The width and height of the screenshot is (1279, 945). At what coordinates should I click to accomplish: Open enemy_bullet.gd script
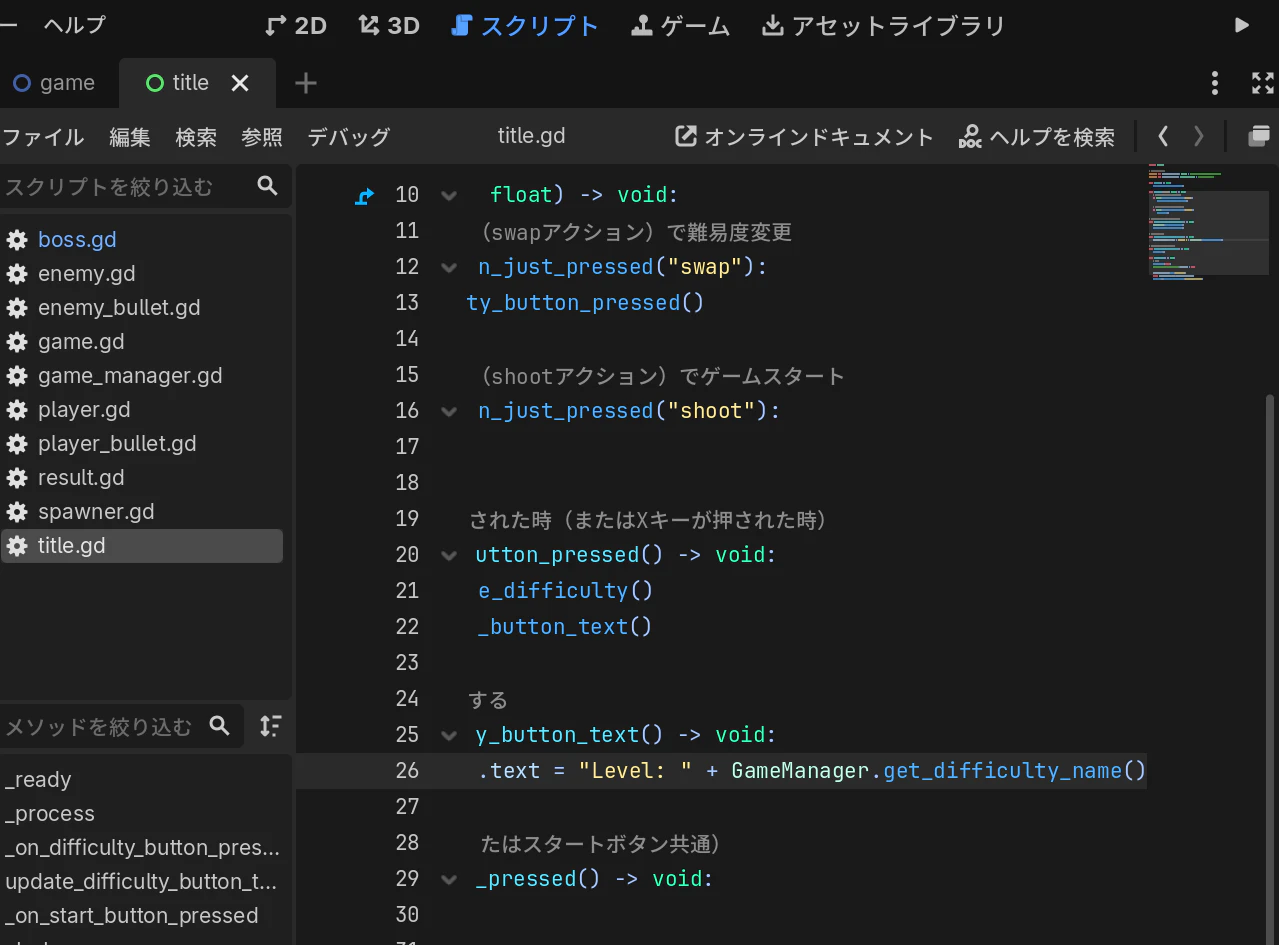click(119, 308)
